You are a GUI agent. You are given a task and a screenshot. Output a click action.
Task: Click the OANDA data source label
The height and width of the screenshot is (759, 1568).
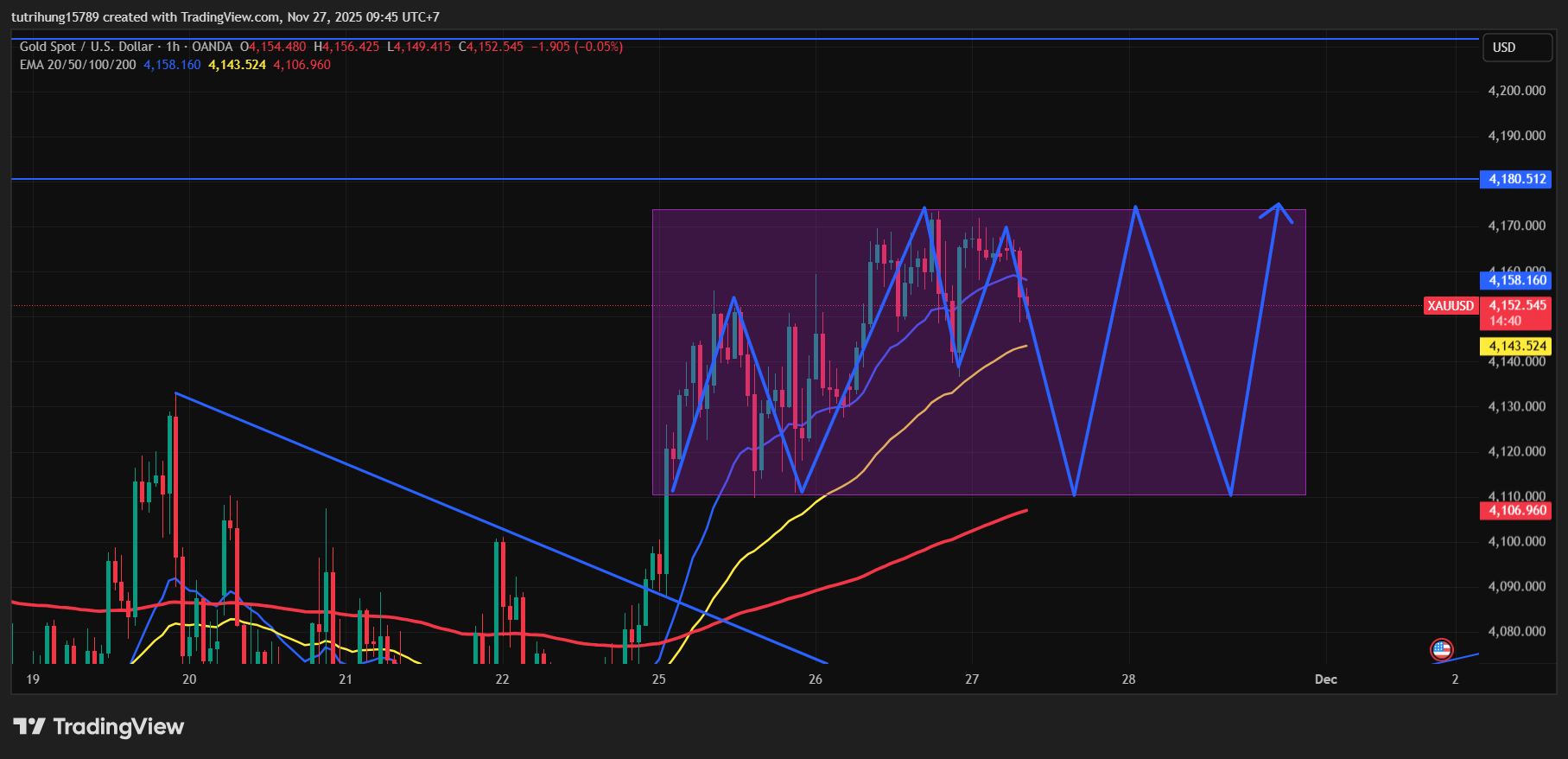coord(213,47)
